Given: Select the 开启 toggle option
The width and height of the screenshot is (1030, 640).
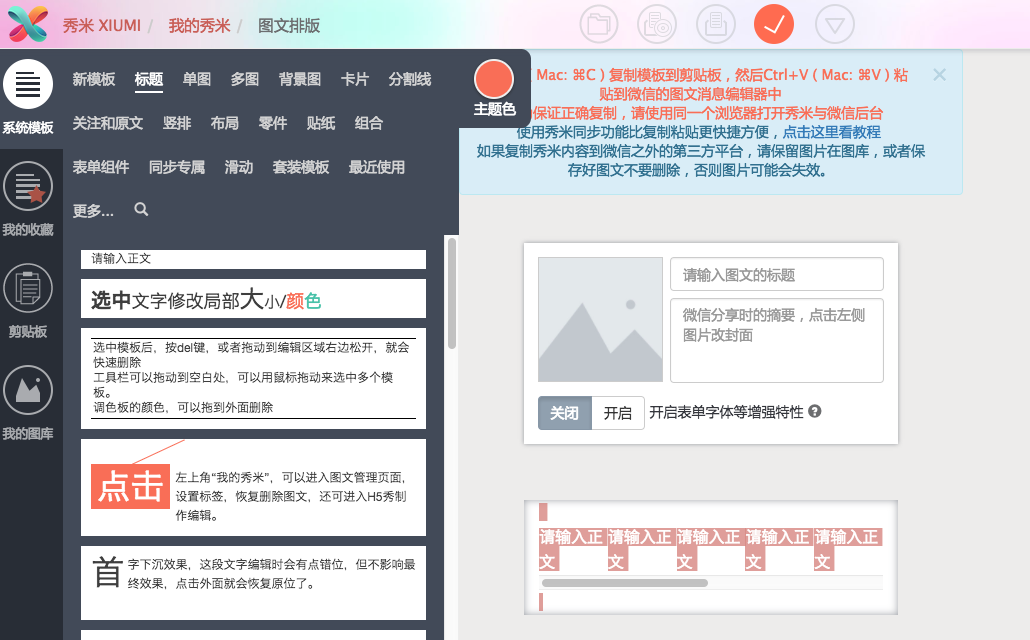Looking at the screenshot, I should [x=617, y=413].
